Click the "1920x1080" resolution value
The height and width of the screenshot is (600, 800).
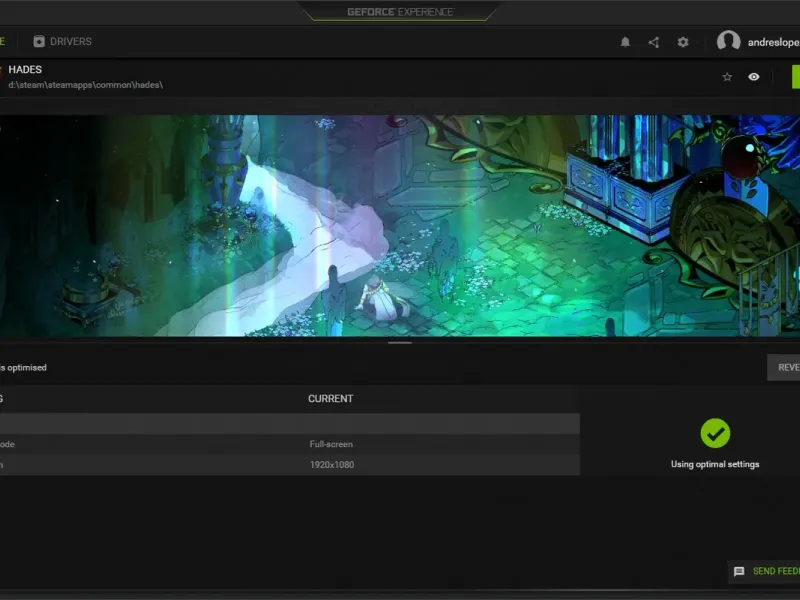tap(332, 465)
